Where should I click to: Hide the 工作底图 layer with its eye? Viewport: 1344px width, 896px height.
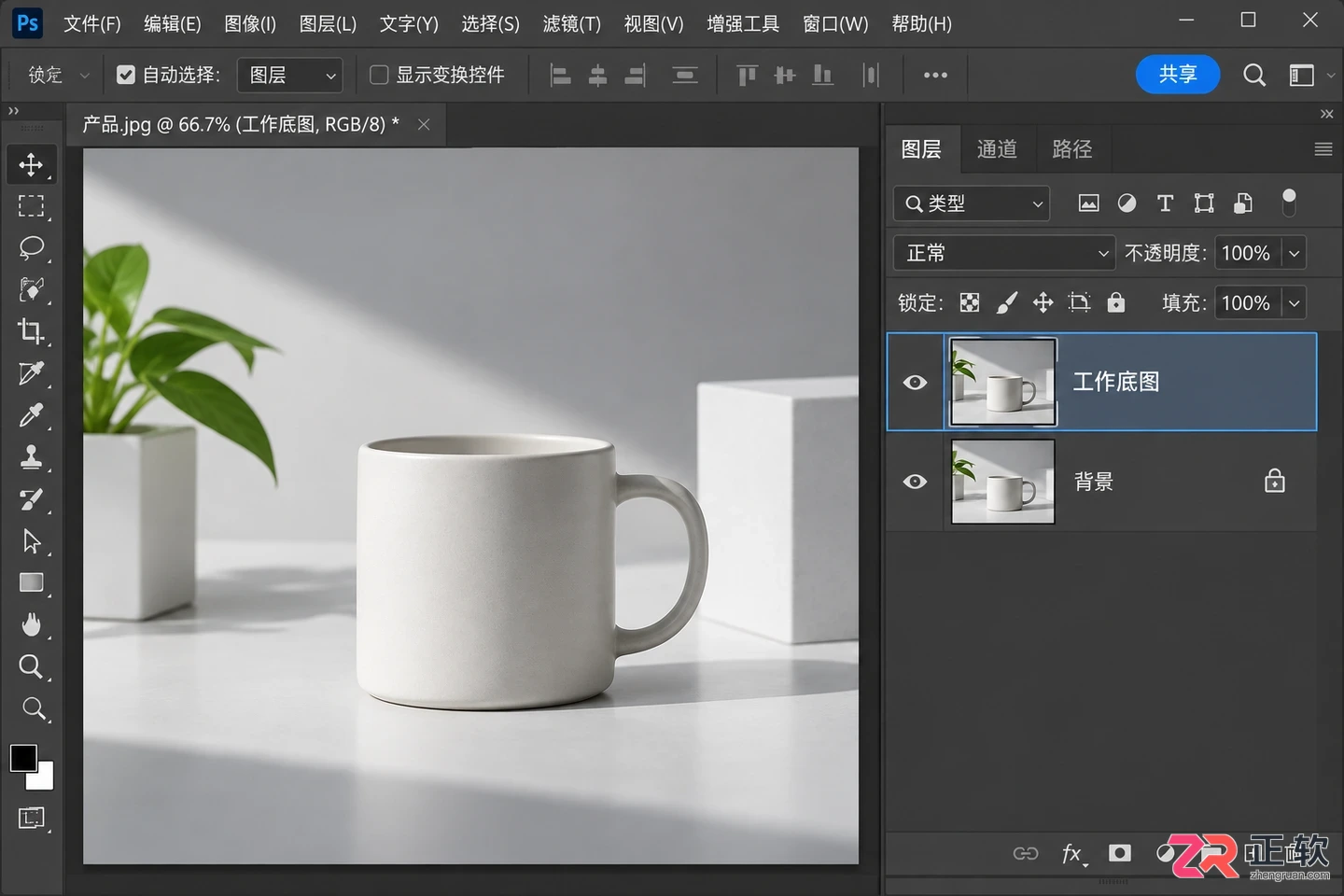tap(915, 382)
